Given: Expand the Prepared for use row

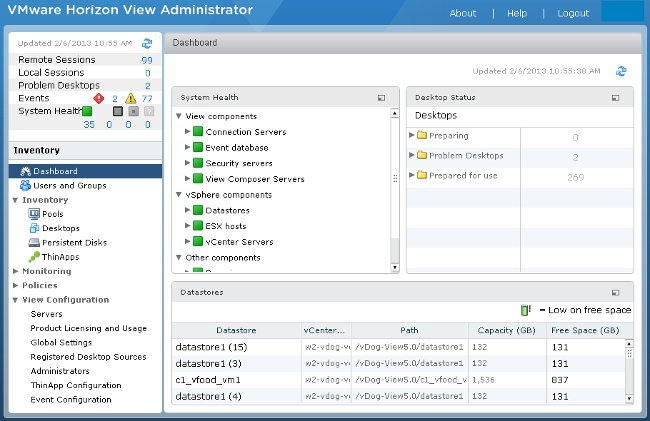Looking at the screenshot, I should tap(412, 175).
